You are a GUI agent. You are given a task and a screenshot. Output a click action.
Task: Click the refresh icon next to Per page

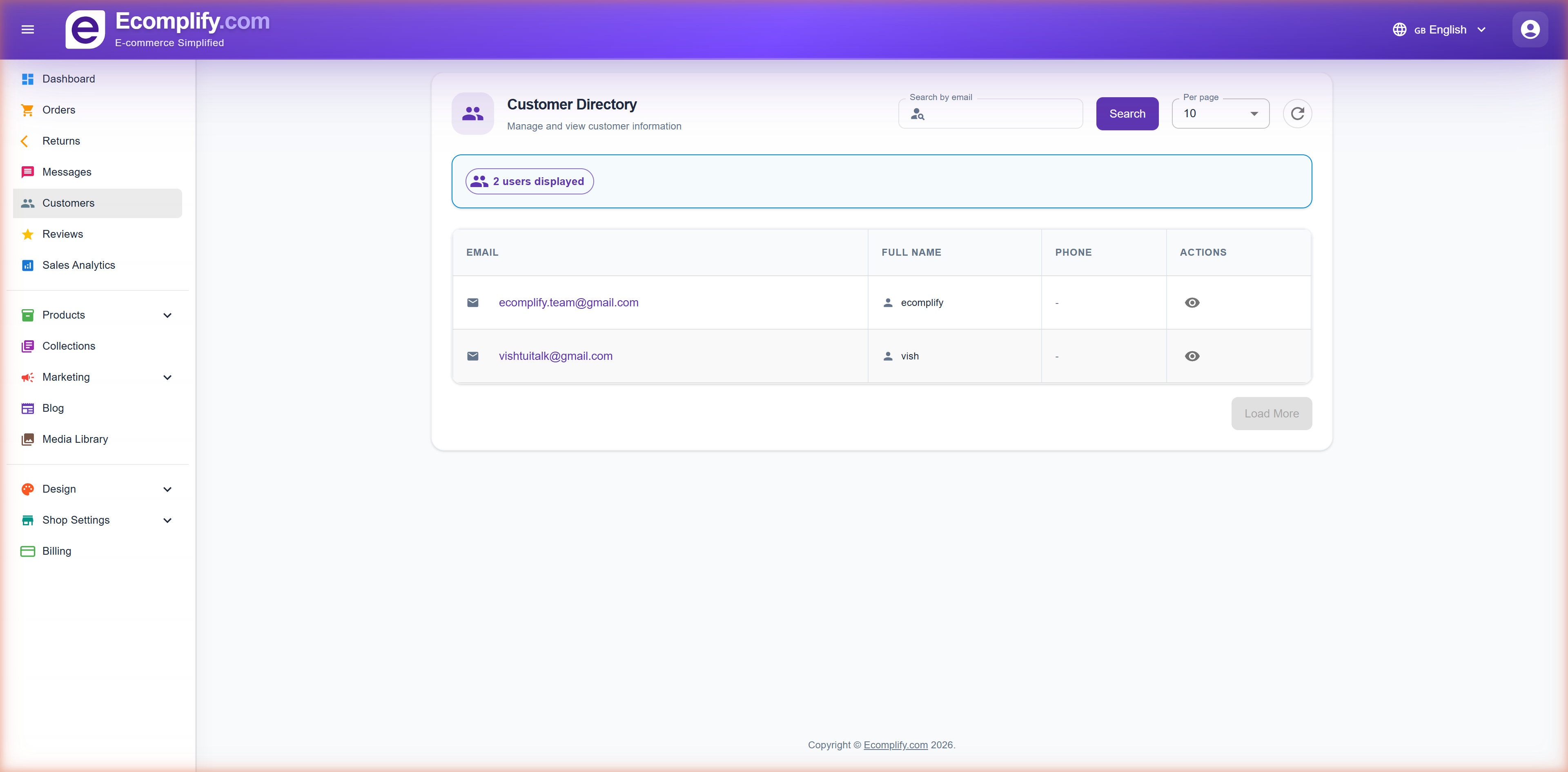tap(1298, 113)
